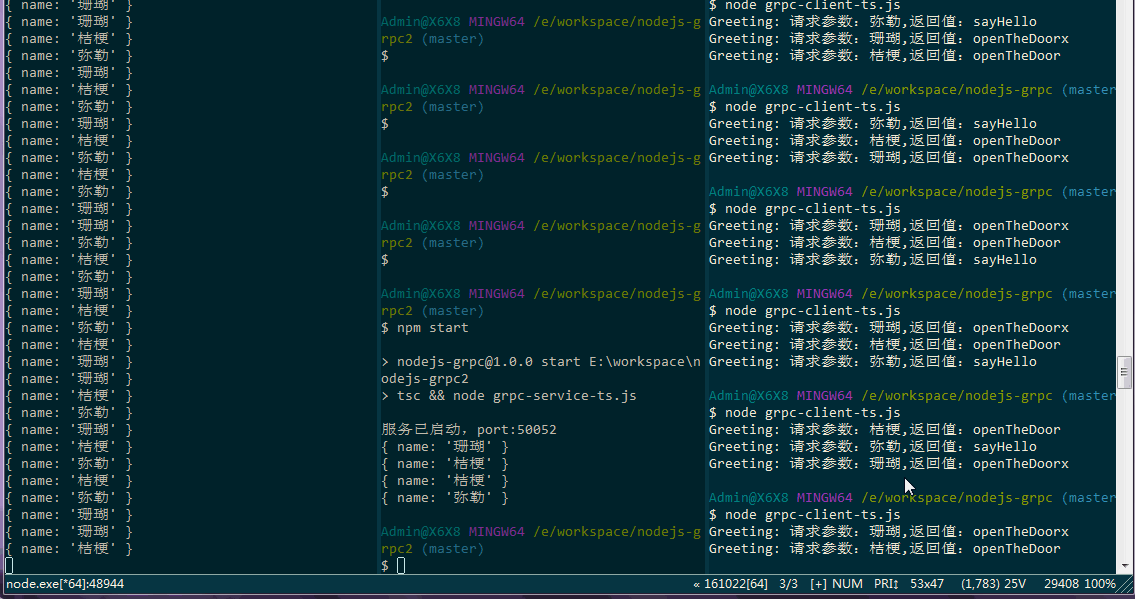
Task: Click the 100% transparency indicator
Action: [1100, 584]
